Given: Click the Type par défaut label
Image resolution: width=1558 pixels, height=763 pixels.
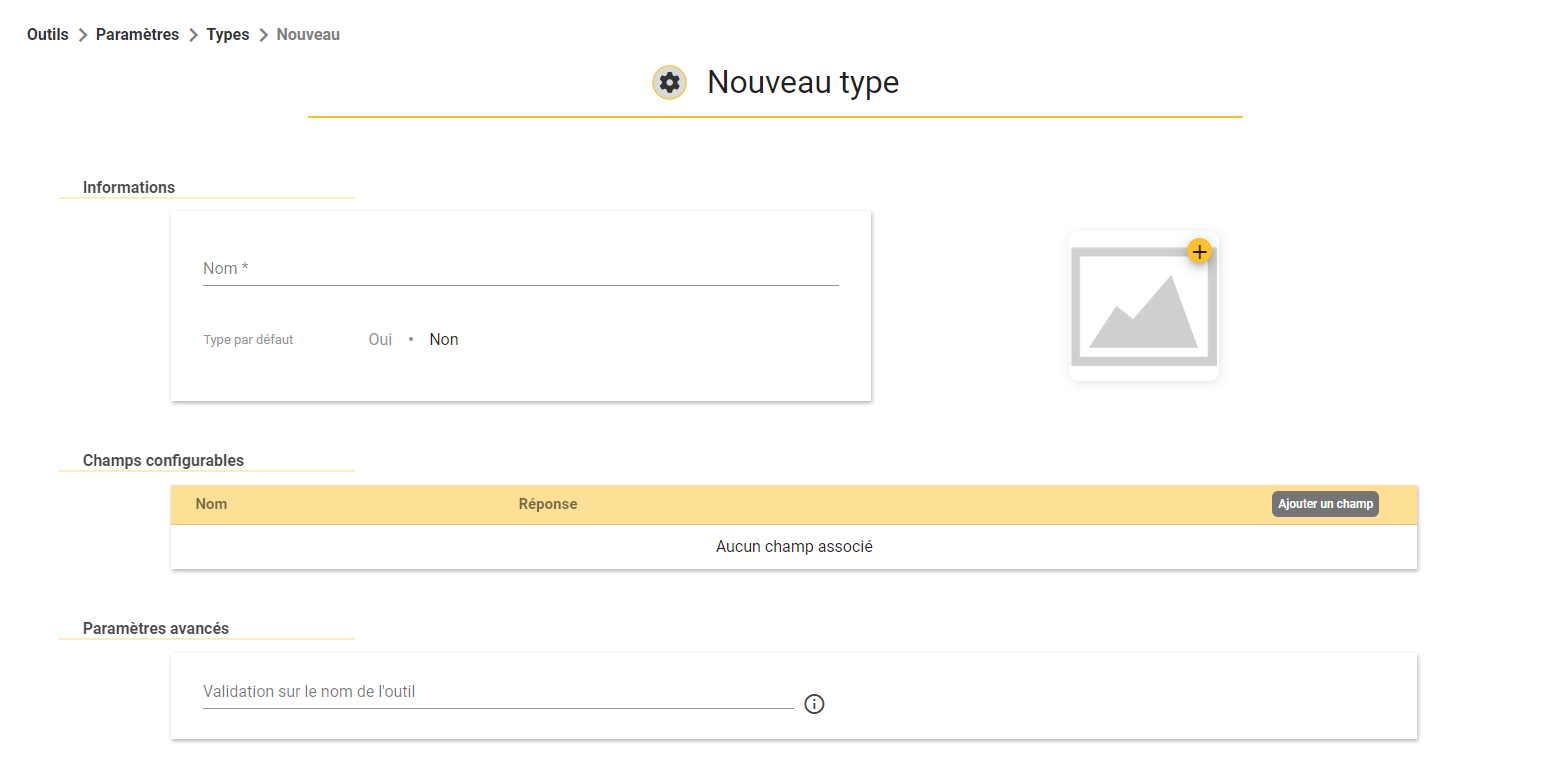Looking at the screenshot, I should click(248, 340).
